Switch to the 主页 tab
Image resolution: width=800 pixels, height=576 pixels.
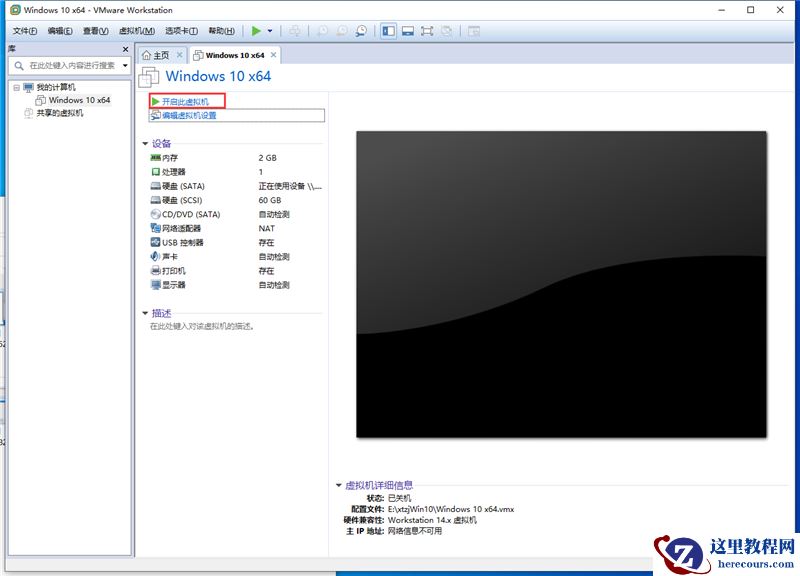[x=158, y=55]
